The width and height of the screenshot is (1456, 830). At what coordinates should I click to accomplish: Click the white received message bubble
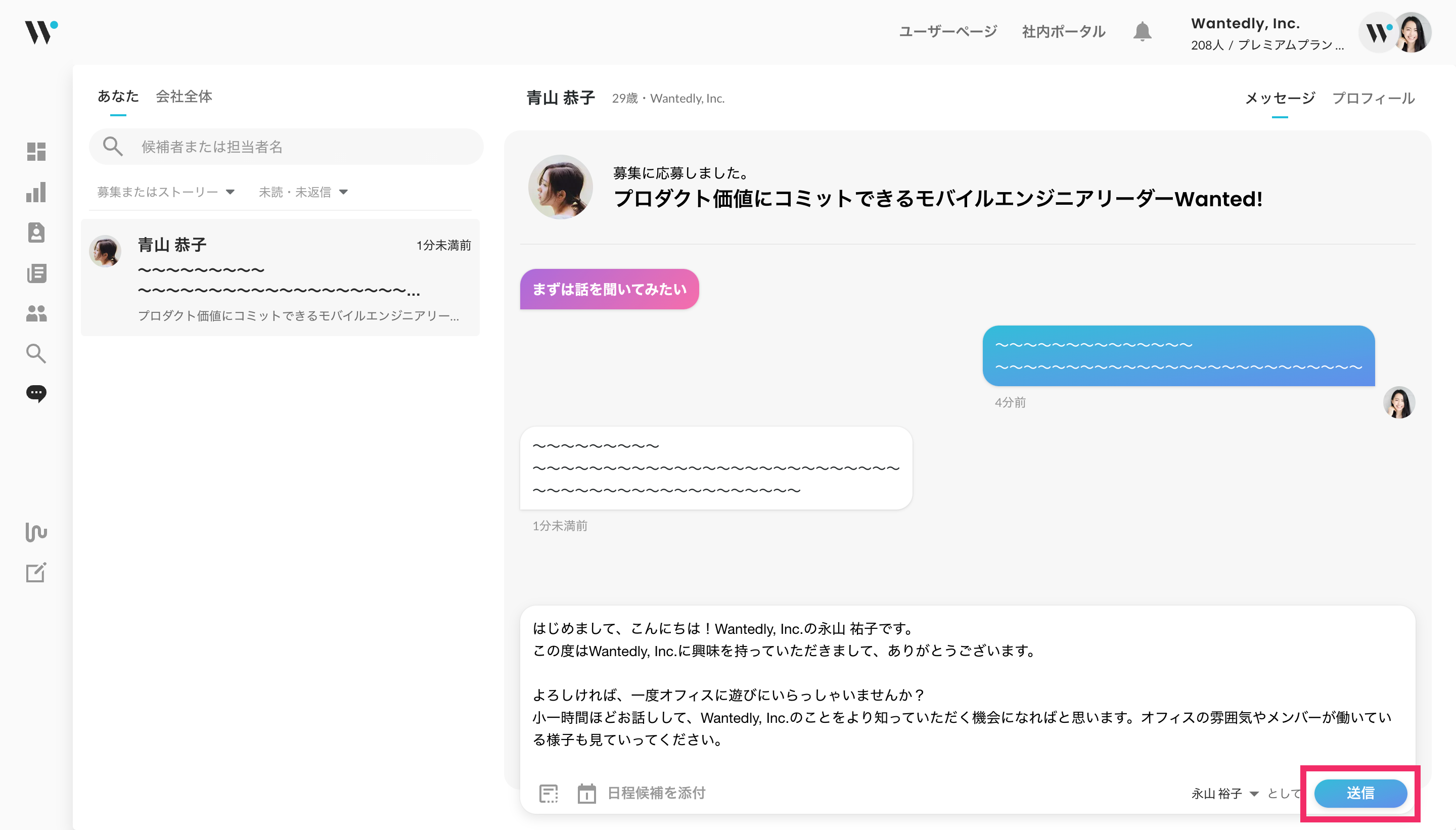click(716, 468)
